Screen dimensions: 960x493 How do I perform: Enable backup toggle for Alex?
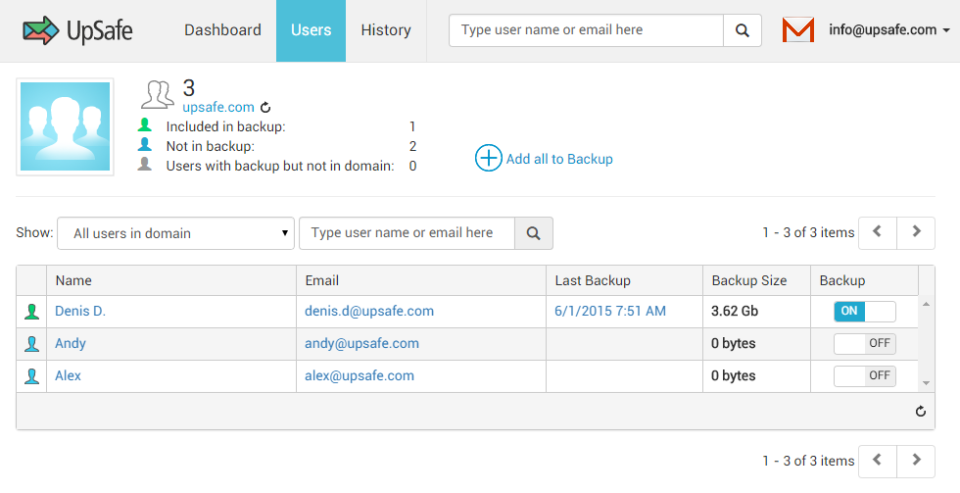864,376
